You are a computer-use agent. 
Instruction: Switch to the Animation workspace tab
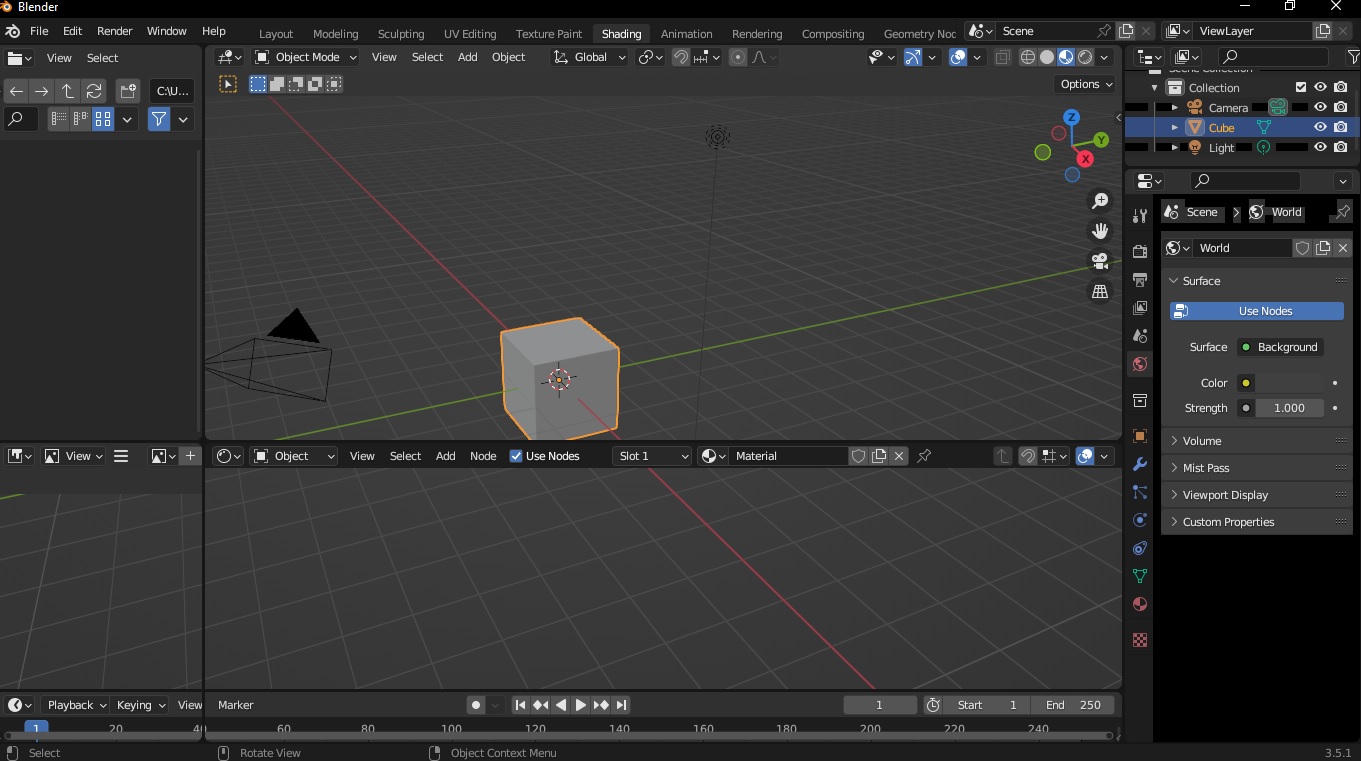(686, 33)
